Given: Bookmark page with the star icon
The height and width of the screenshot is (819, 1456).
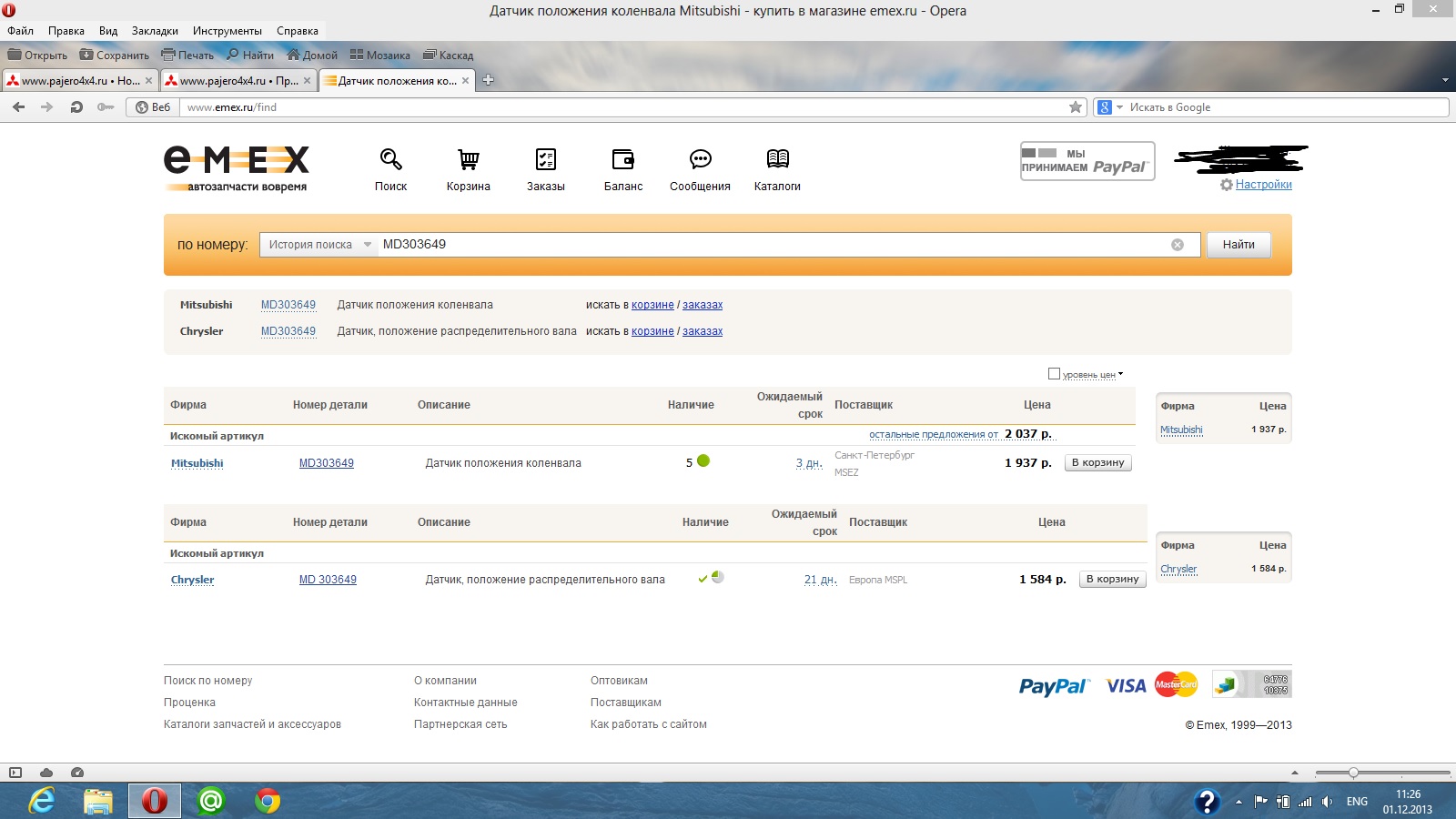Looking at the screenshot, I should (x=1076, y=107).
